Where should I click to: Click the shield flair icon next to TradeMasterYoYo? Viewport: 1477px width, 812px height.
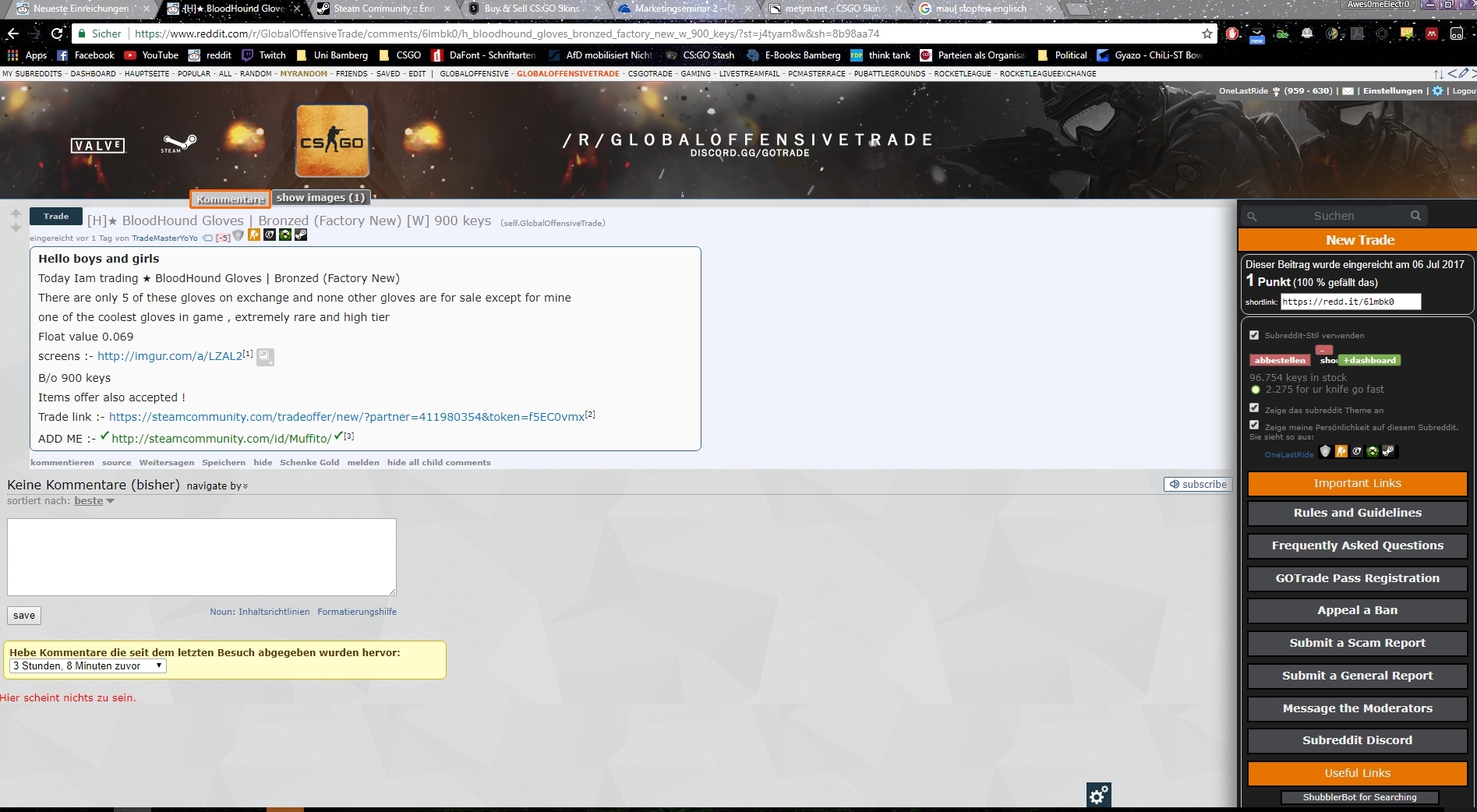coord(239,235)
